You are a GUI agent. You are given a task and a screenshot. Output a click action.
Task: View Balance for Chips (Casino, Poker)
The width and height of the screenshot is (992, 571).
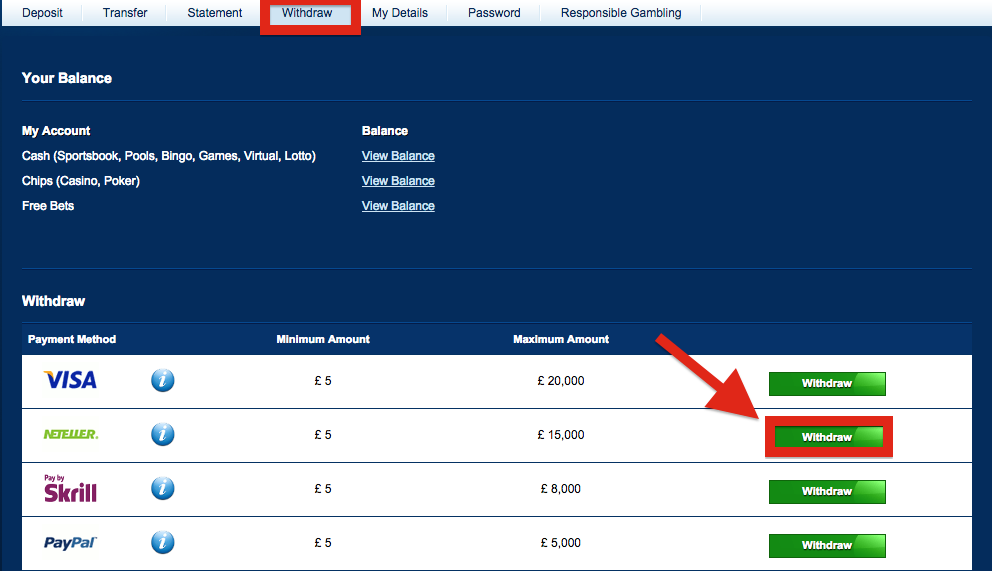(398, 181)
